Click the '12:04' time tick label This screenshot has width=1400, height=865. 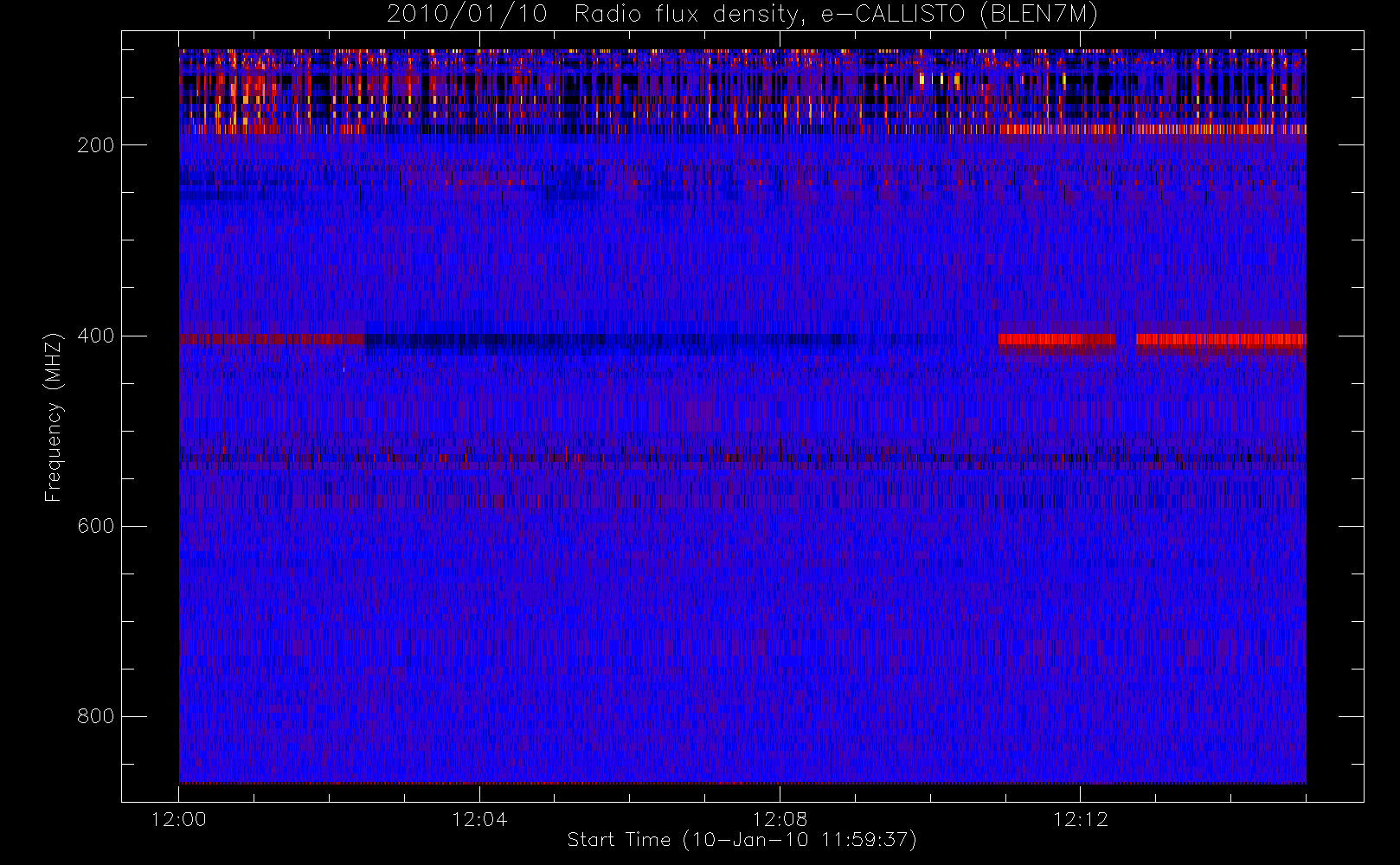click(479, 819)
